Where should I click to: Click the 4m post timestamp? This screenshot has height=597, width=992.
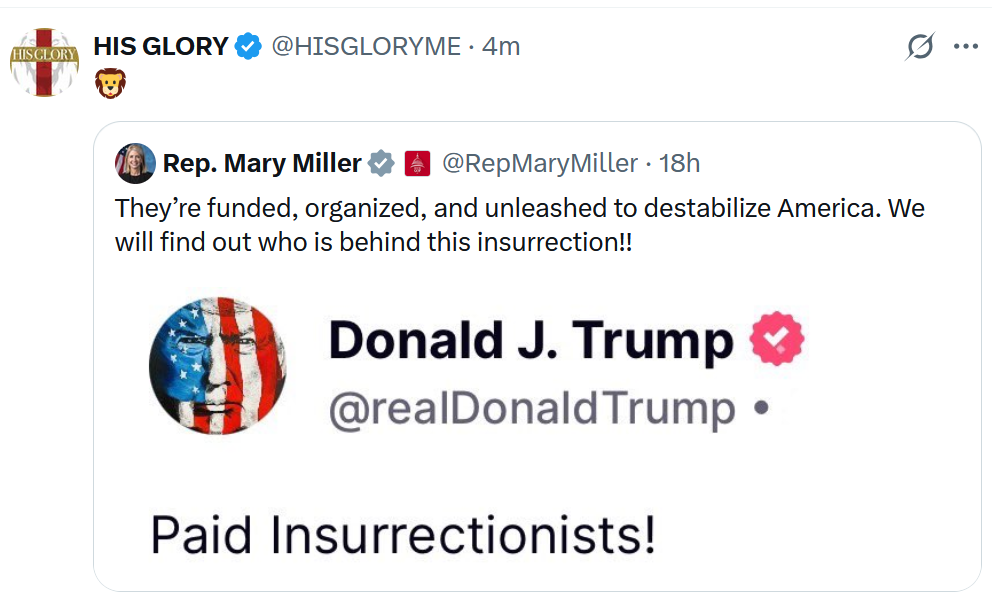pos(501,46)
